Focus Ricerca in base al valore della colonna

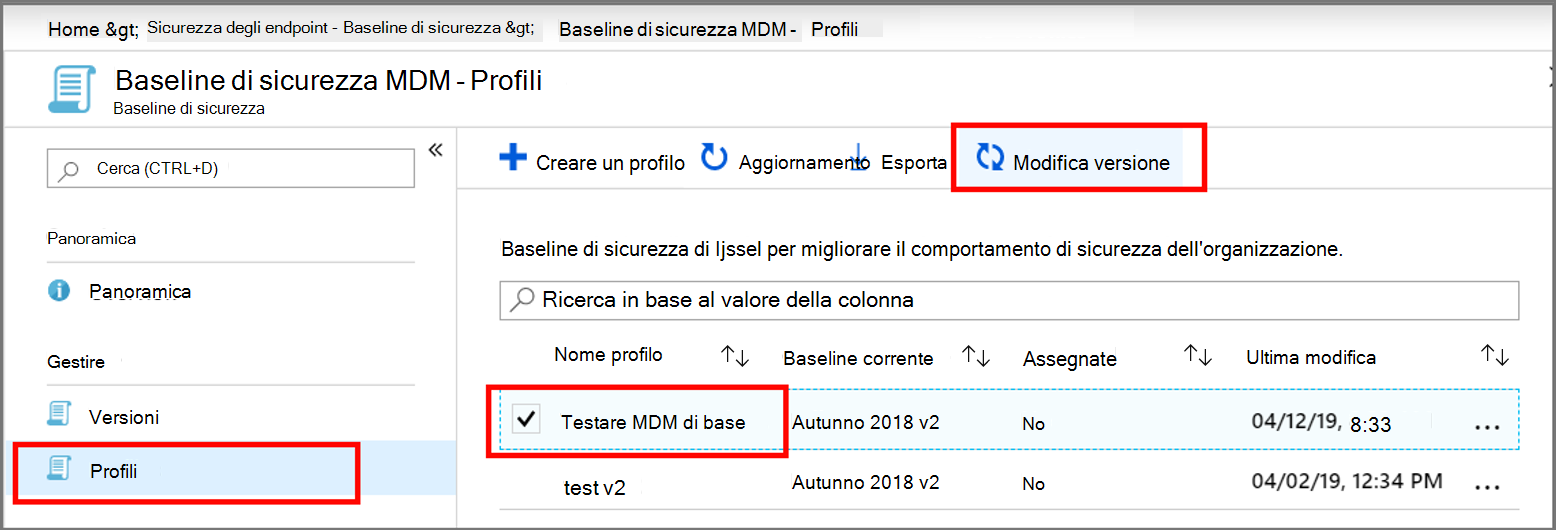point(1009,299)
